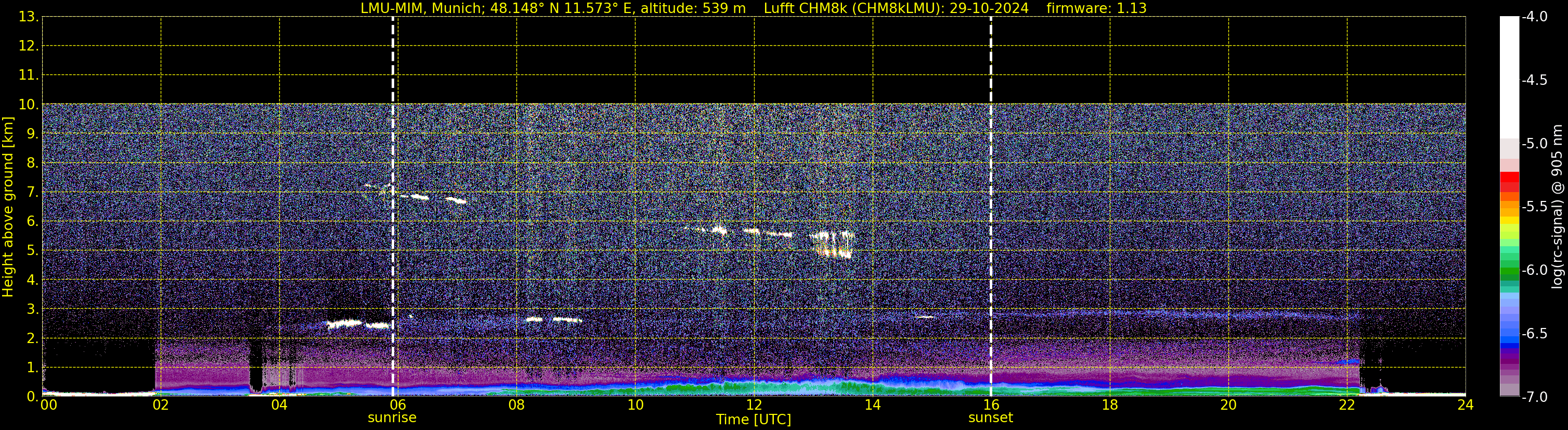Click the time-axis tick label '02'

coord(161,405)
